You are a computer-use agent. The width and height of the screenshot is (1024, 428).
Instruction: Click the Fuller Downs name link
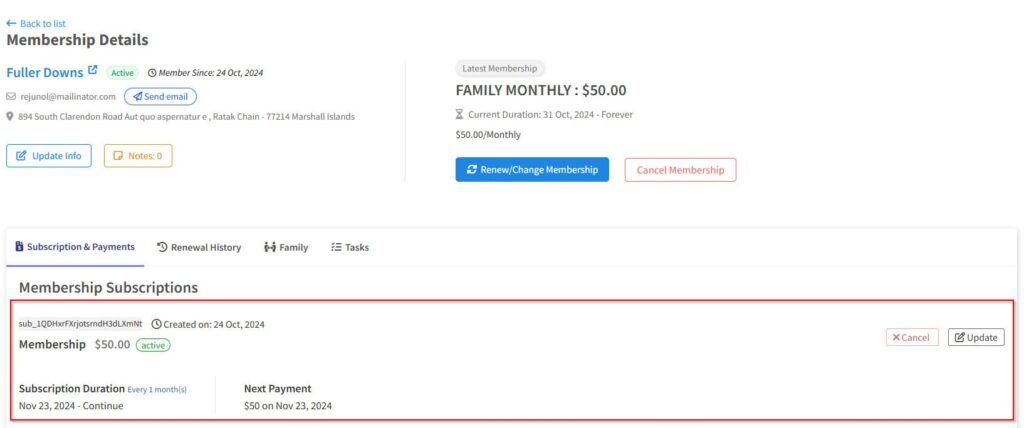45,72
